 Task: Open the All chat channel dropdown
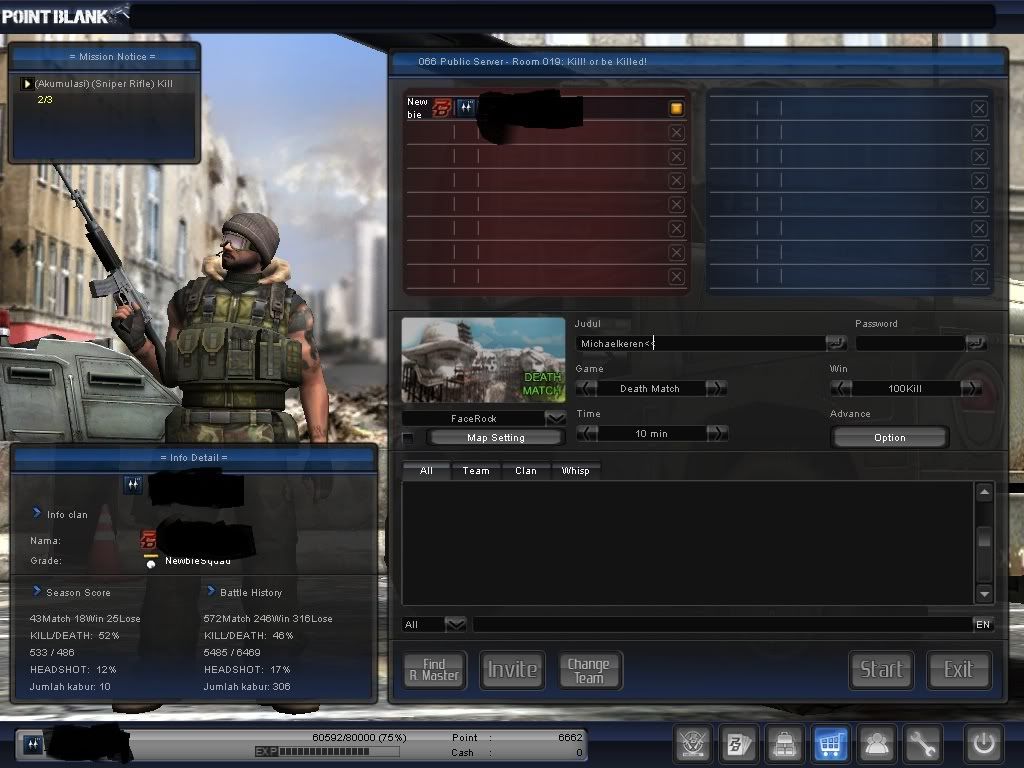click(455, 624)
